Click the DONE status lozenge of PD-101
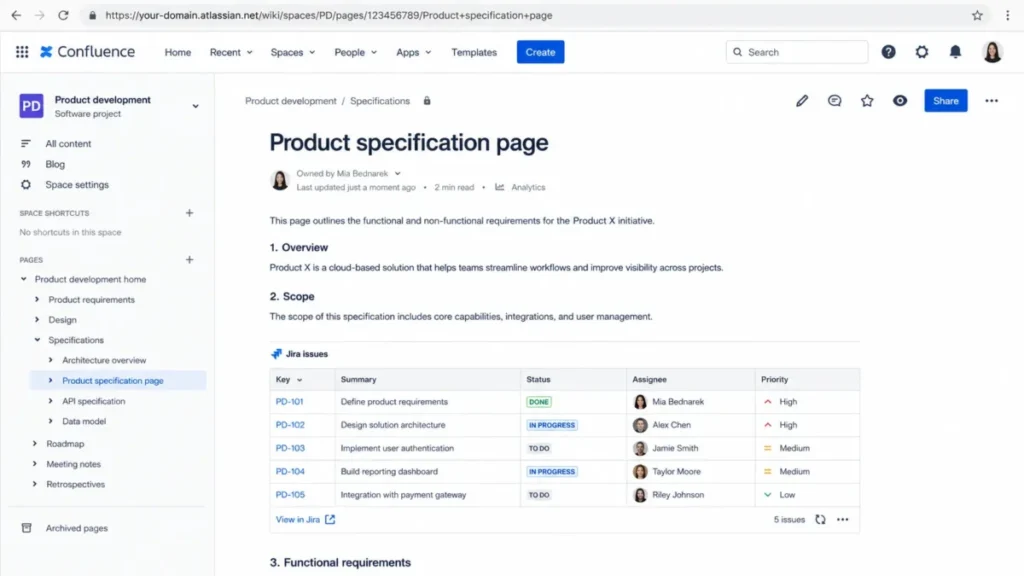This screenshot has width=1024, height=576. [539, 402]
